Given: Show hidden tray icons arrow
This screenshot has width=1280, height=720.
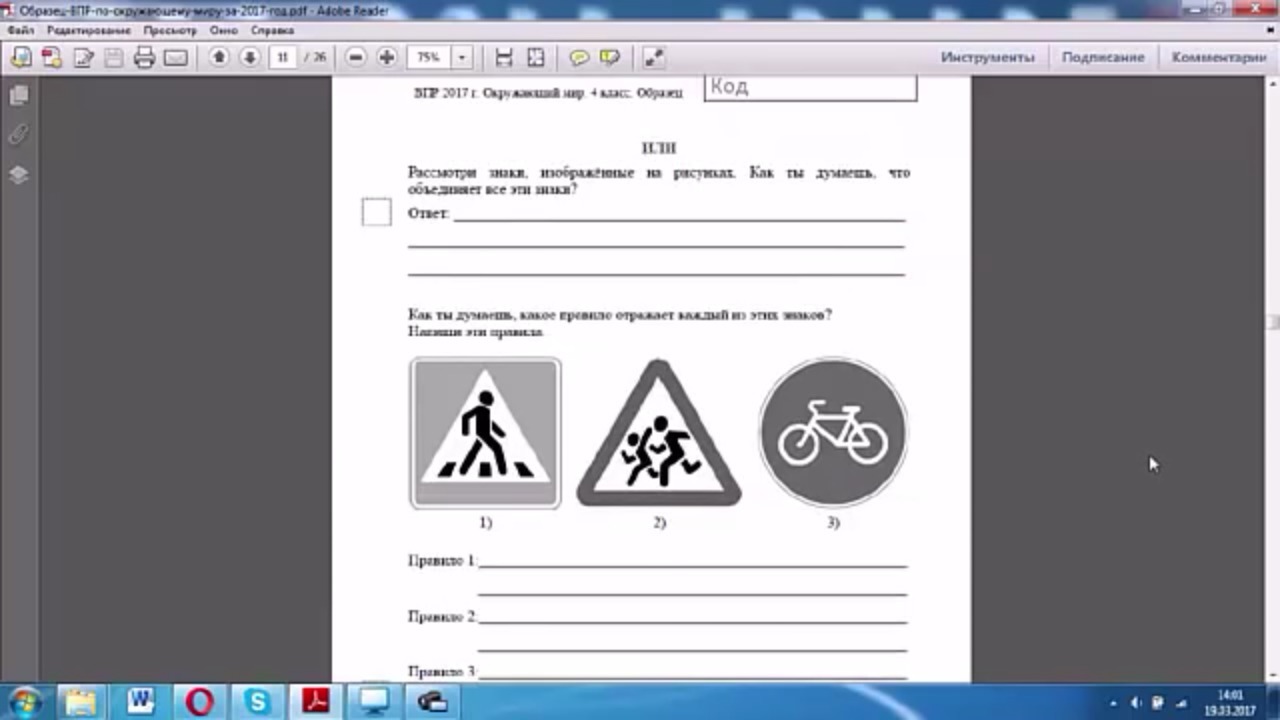Looking at the screenshot, I should [x=1114, y=703].
